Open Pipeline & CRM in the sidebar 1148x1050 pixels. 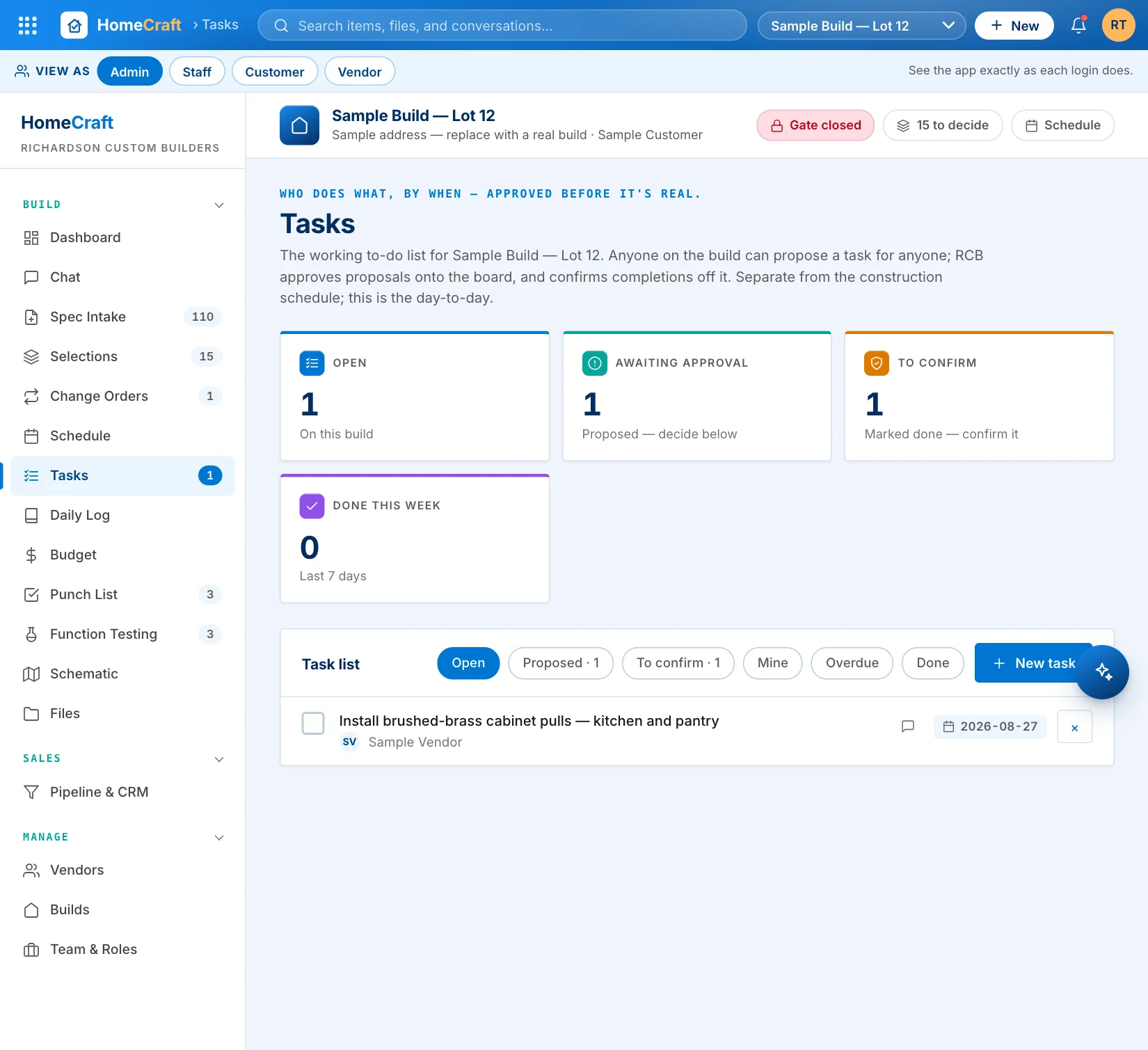(x=122, y=793)
